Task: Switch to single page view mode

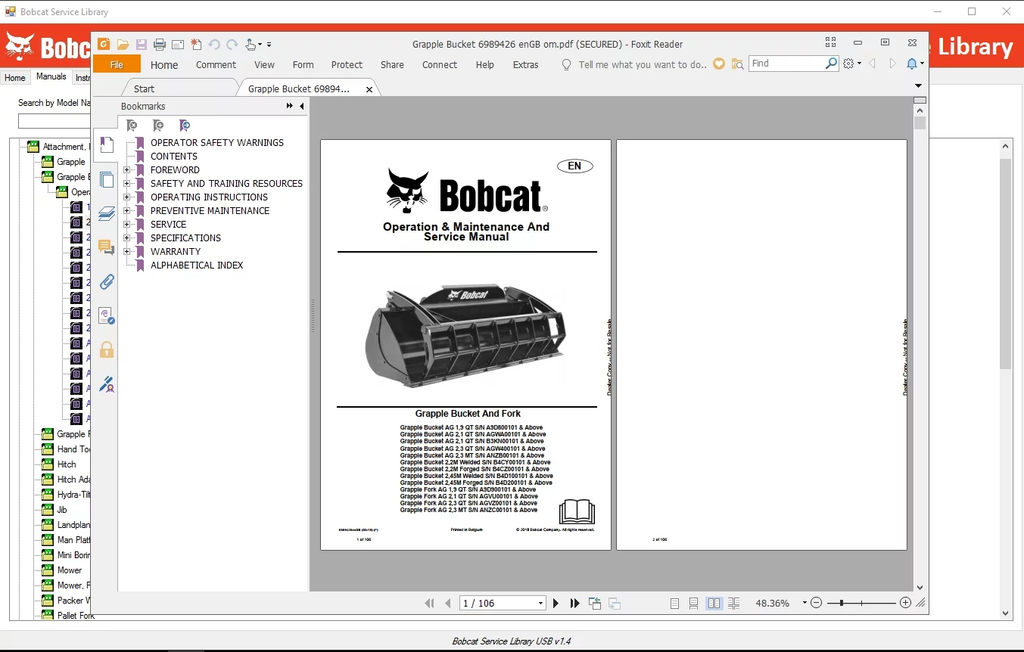Action: (675, 603)
